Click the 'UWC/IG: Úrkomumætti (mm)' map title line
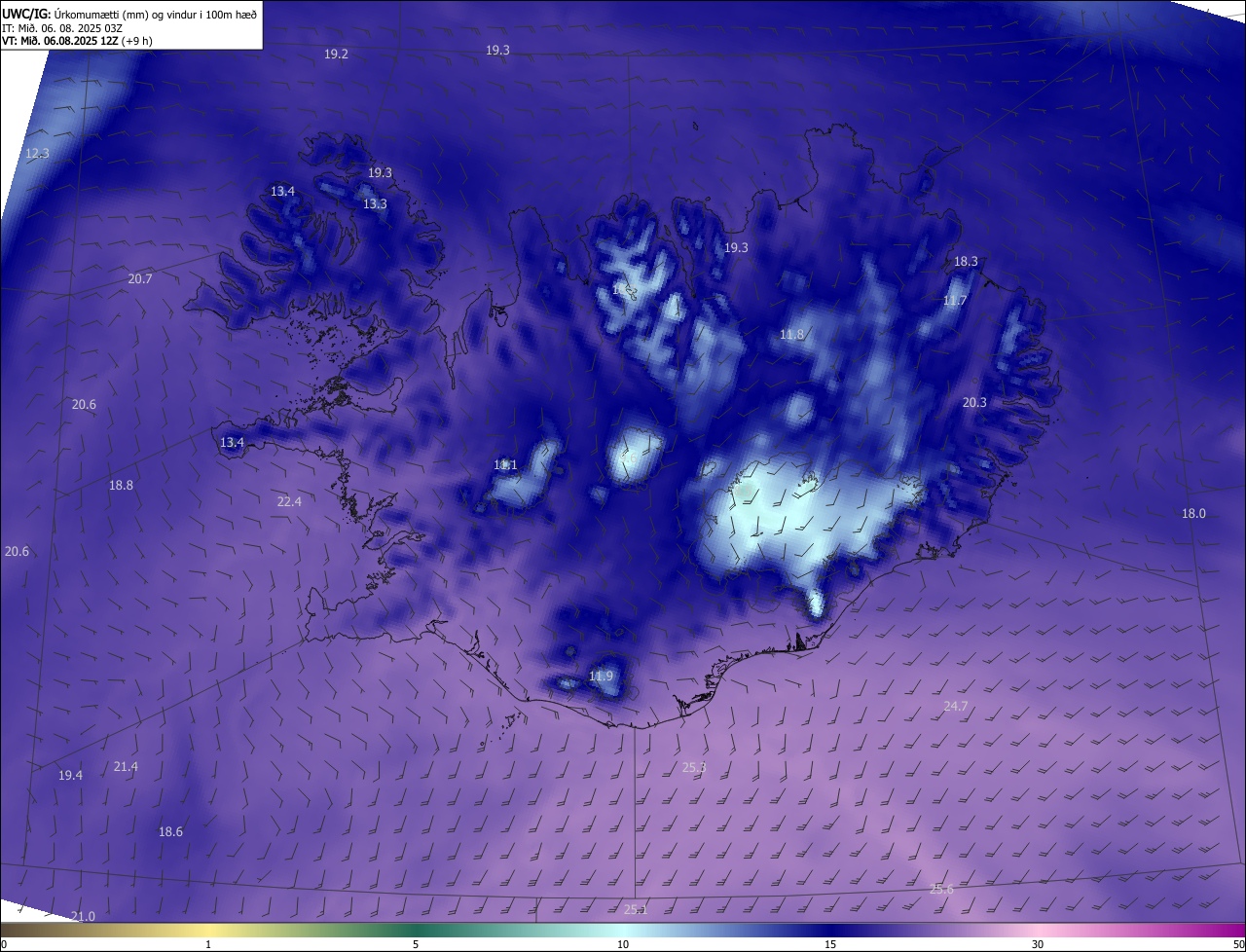The image size is (1246, 952). click(129, 15)
